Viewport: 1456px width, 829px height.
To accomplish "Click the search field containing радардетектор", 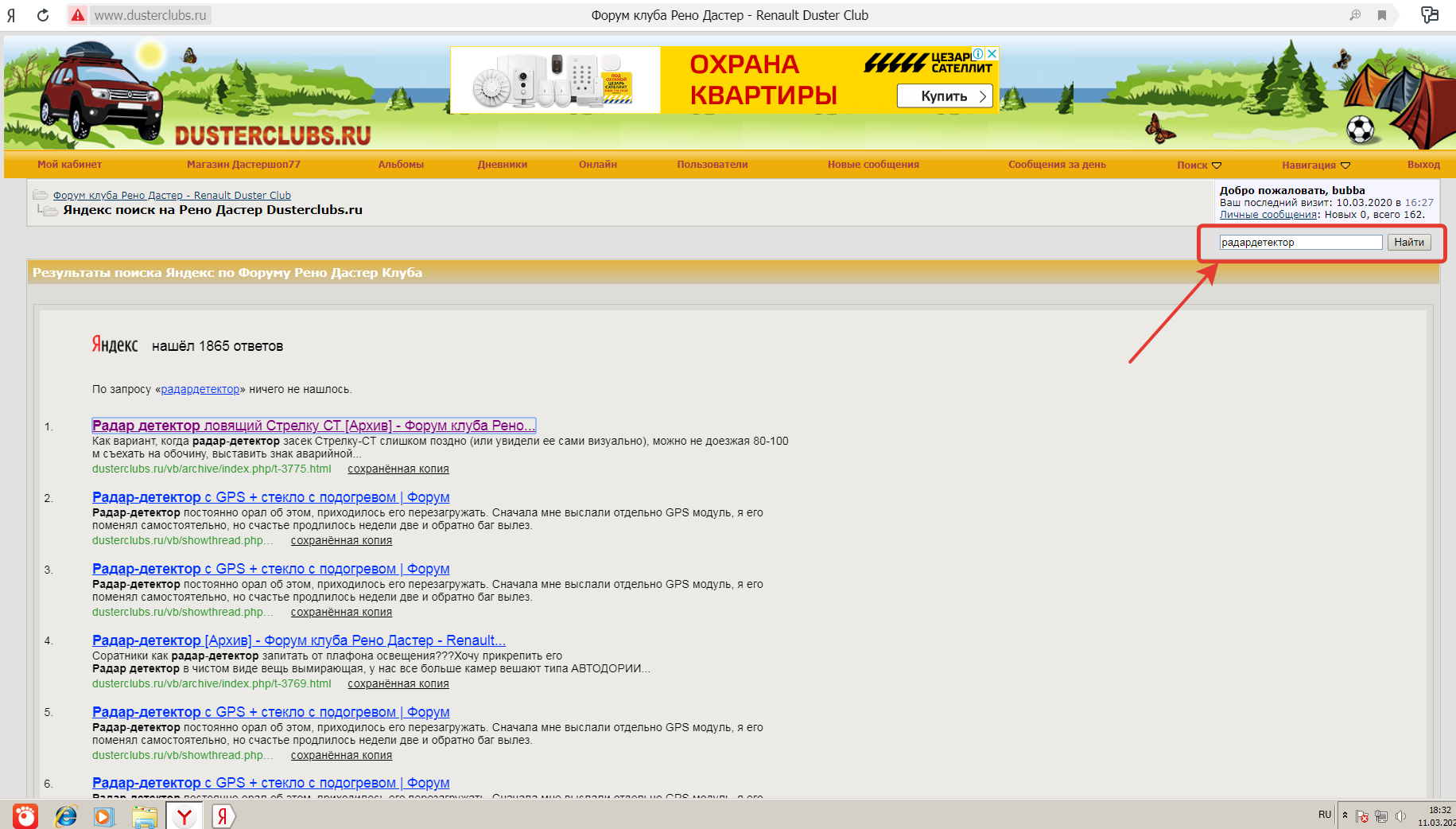I will (x=1301, y=243).
